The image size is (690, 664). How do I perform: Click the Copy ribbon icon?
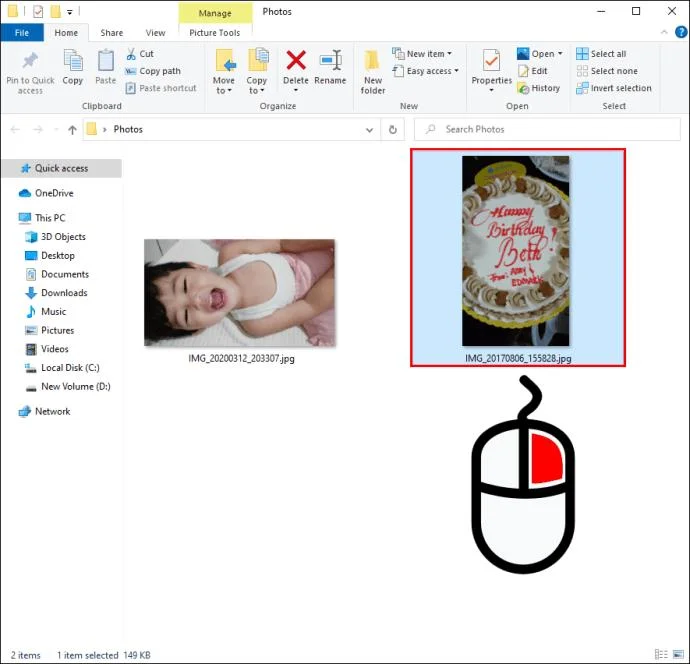pos(73,61)
